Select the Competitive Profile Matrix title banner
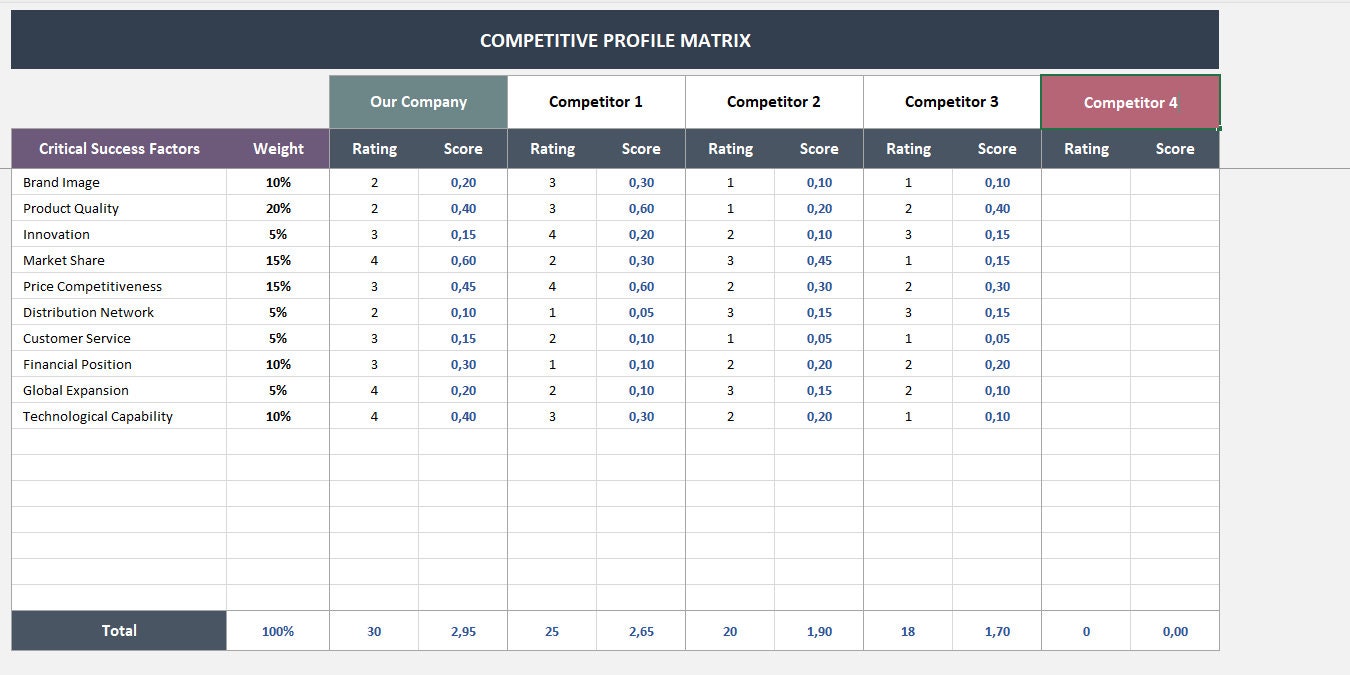Image resolution: width=1350 pixels, height=675 pixels. (614, 40)
